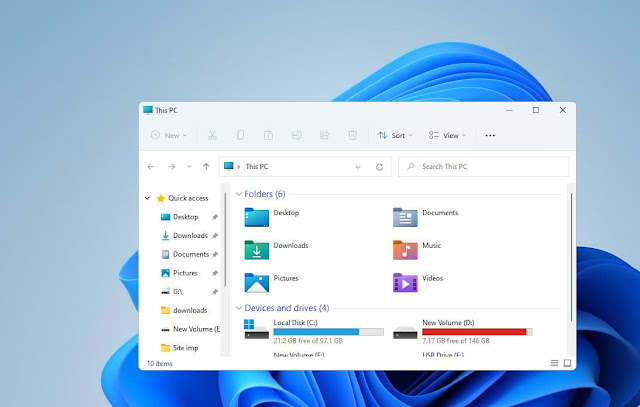Click pin icon next to Documents
640x407 pixels.
click(215, 255)
